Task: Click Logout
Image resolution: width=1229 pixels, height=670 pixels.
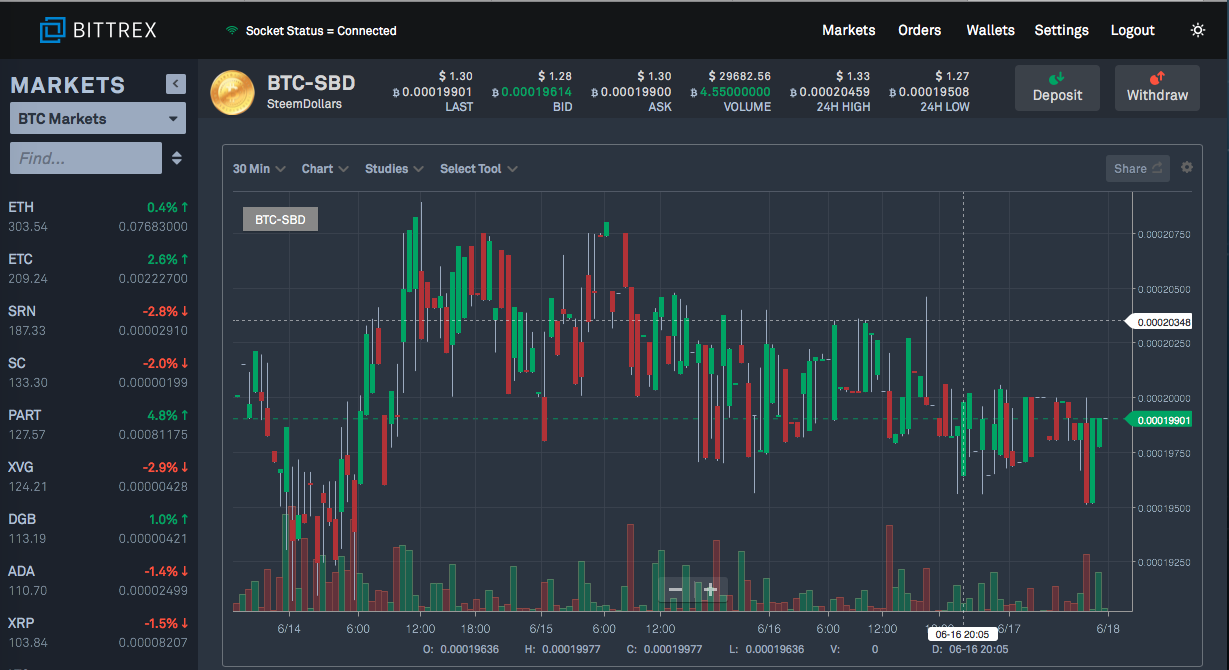Action: (x=1132, y=30)
